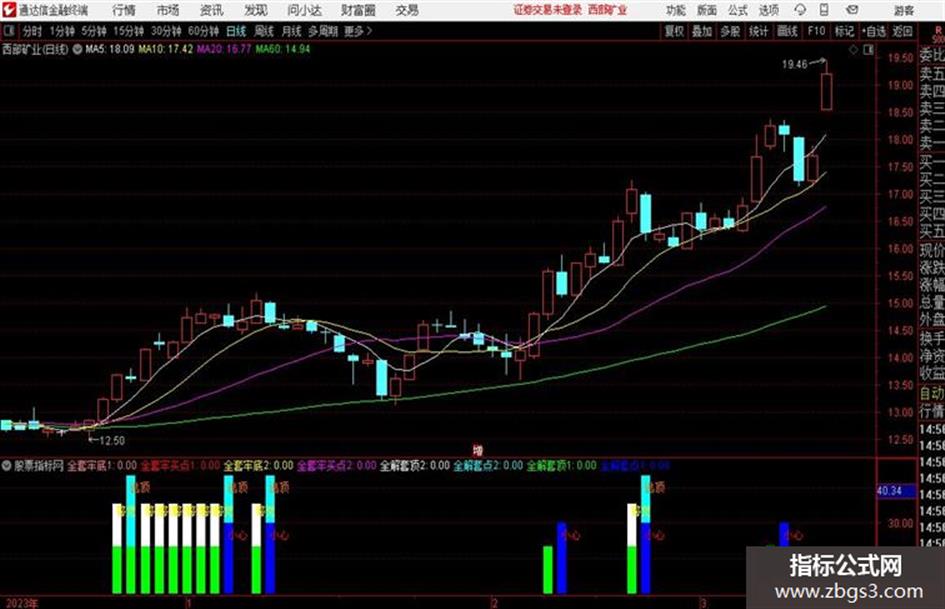Open the message envelope icon
945x609 pixels.
click(852, 10)
